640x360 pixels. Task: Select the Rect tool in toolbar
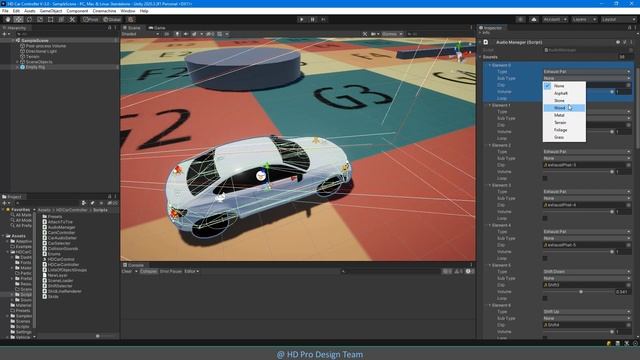click(51, 19)
